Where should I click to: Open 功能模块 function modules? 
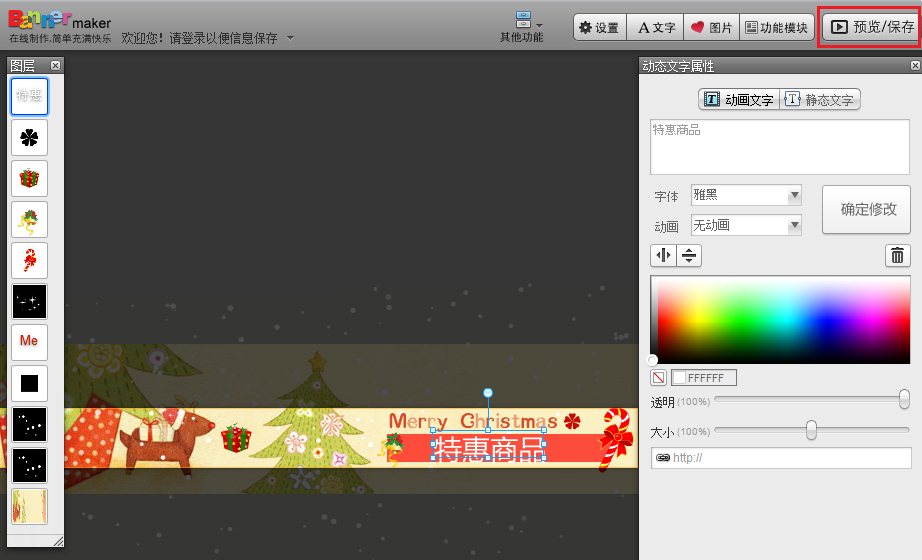(x=776, y=28)
